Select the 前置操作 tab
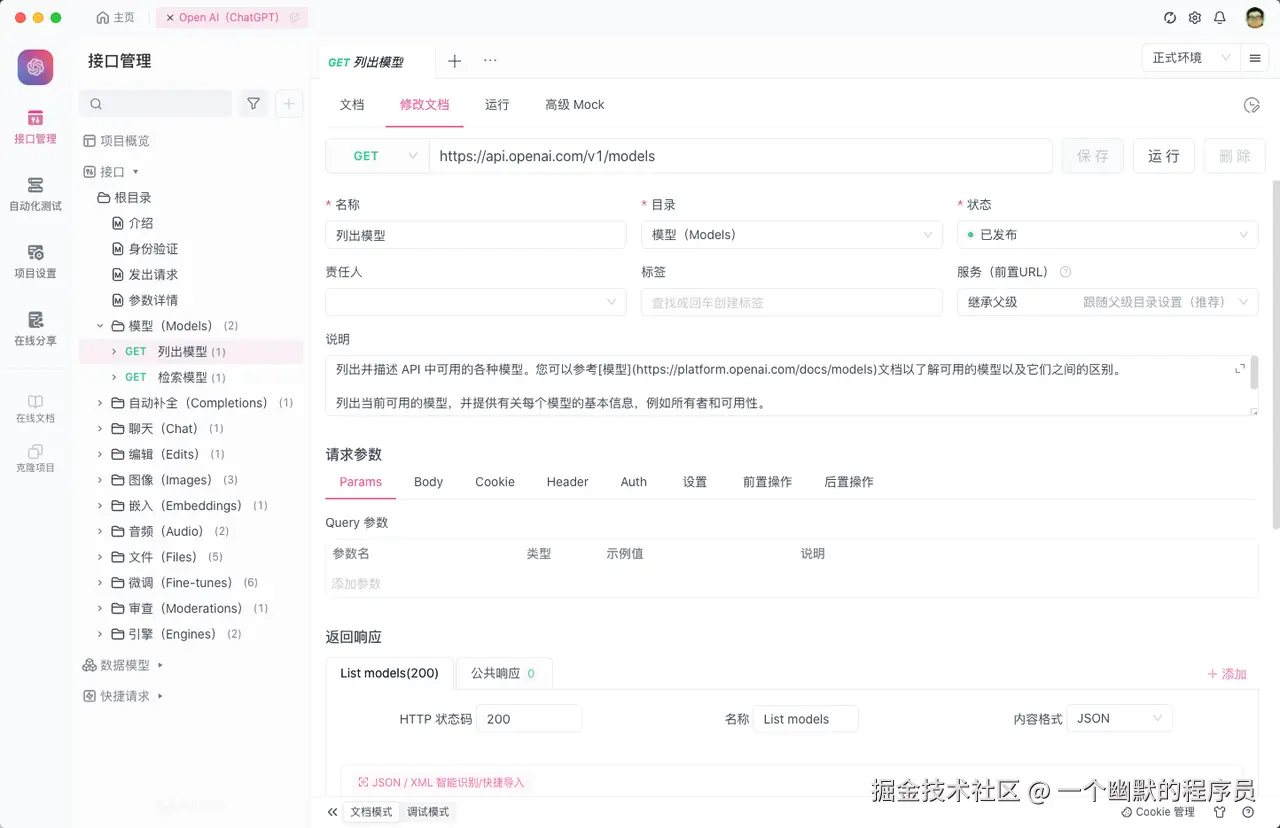Viewport: 1280px width, 828px height. (x=767, y=482)
